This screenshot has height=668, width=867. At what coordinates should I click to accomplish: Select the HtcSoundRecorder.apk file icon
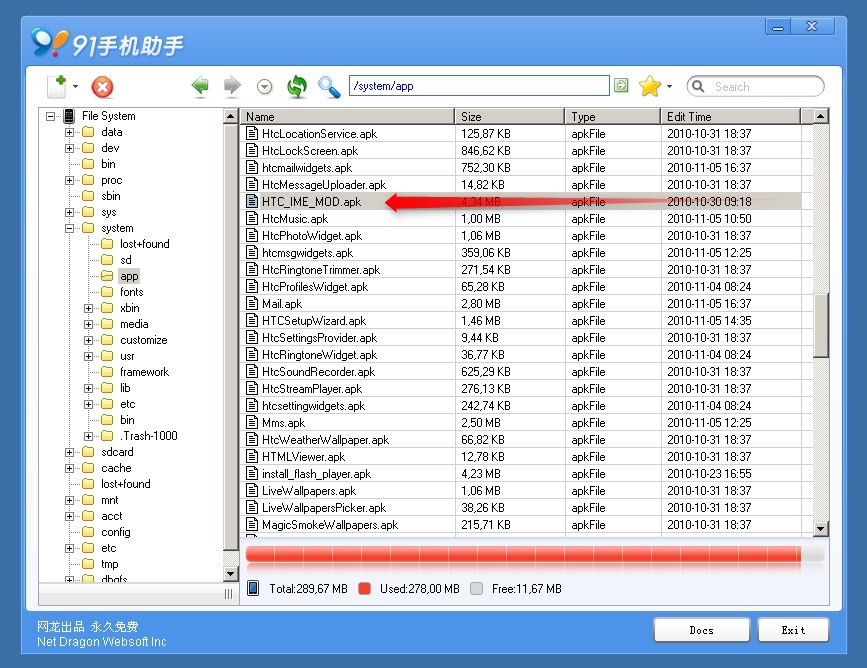point(252,372)
